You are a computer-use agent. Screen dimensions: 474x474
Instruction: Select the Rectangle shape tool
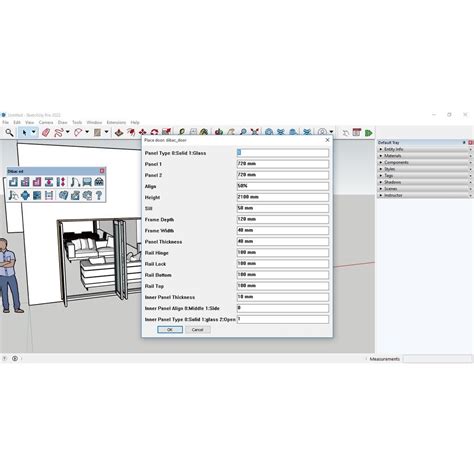(97, 133)
